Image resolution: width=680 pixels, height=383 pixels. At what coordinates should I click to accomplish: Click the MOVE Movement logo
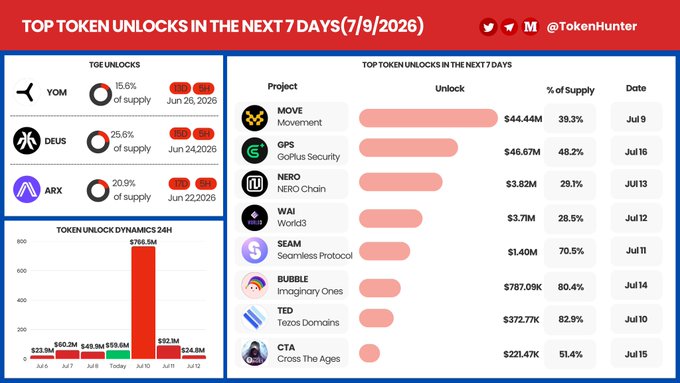pos(255,118)
